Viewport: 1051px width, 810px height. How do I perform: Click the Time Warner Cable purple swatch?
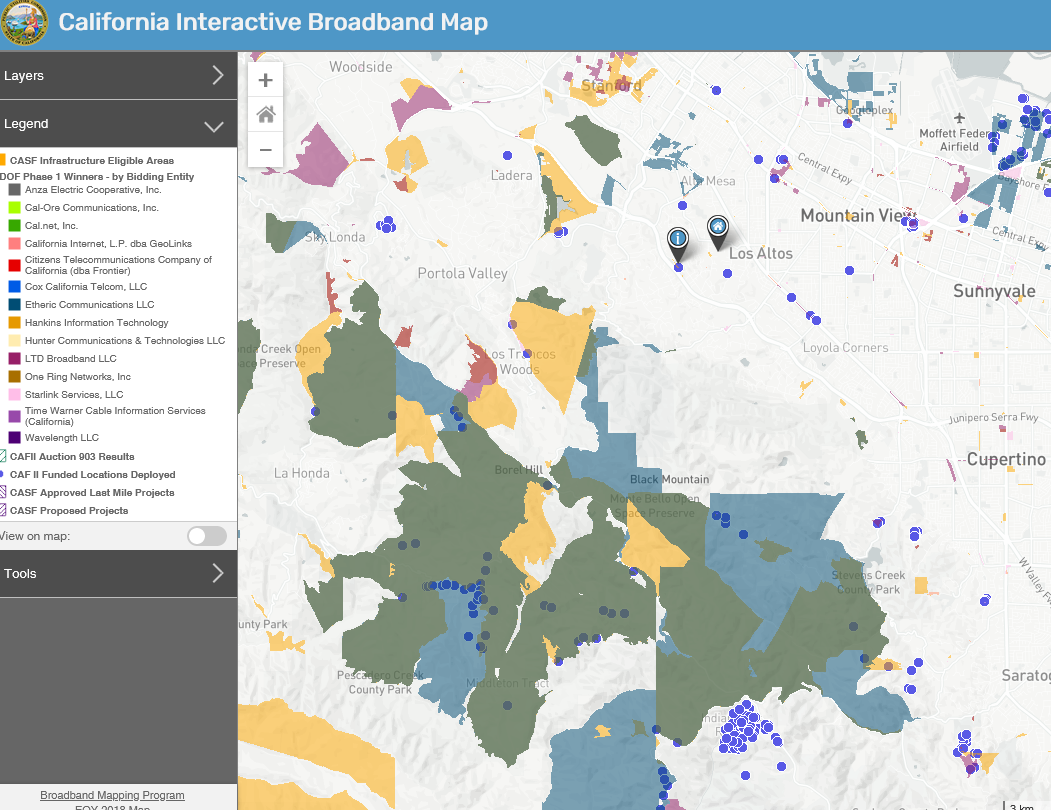15,416
